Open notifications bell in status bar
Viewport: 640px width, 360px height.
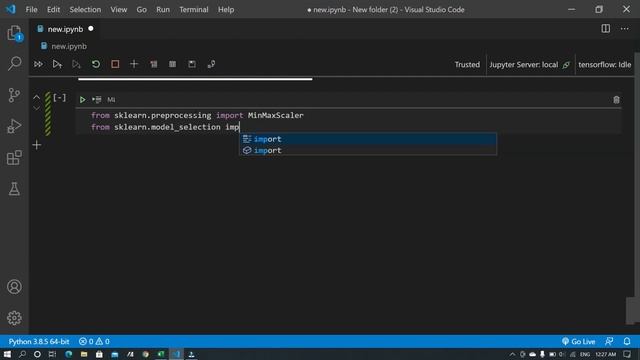pos(627,341)
